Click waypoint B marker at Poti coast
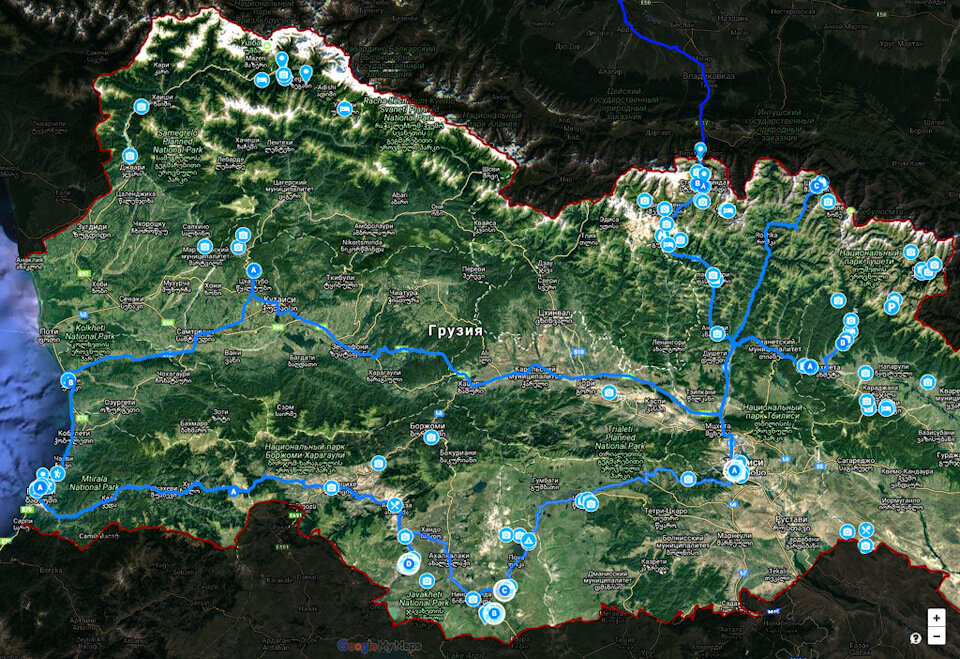The image size is (960, 659). [69, 381]
